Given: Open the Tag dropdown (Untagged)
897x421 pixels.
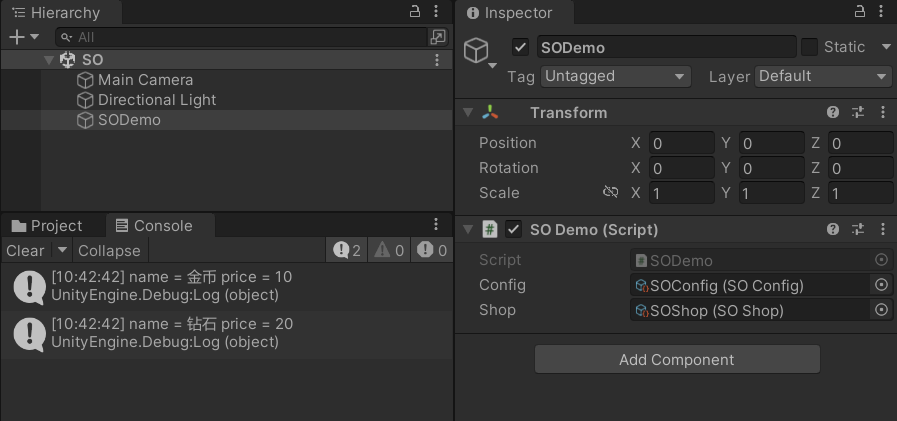Looking at the screenshot, I should [616, 77].
